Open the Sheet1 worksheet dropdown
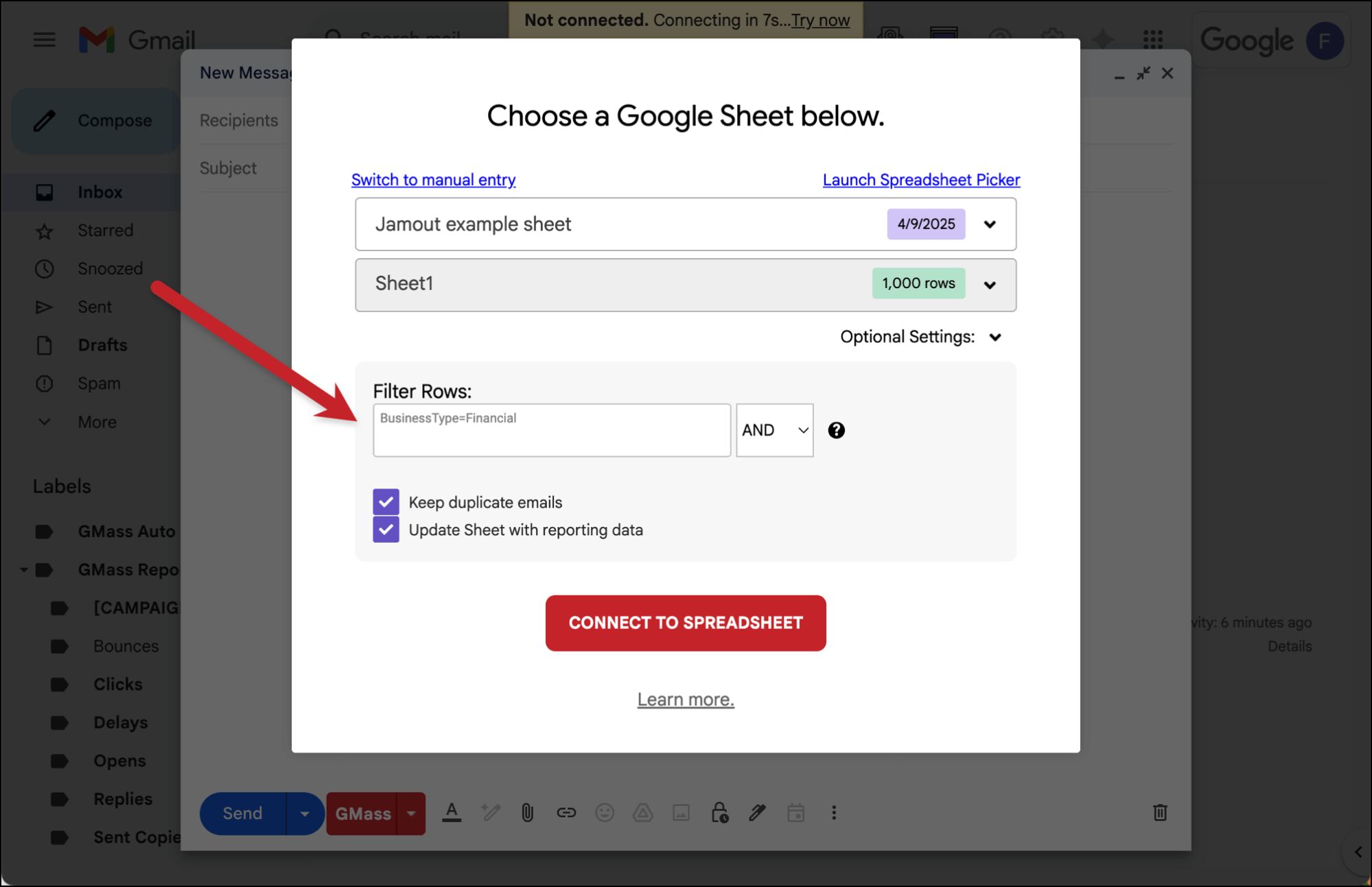Image resolution: width=1372 pixels, height=887 pixels. tap(686, 285)
